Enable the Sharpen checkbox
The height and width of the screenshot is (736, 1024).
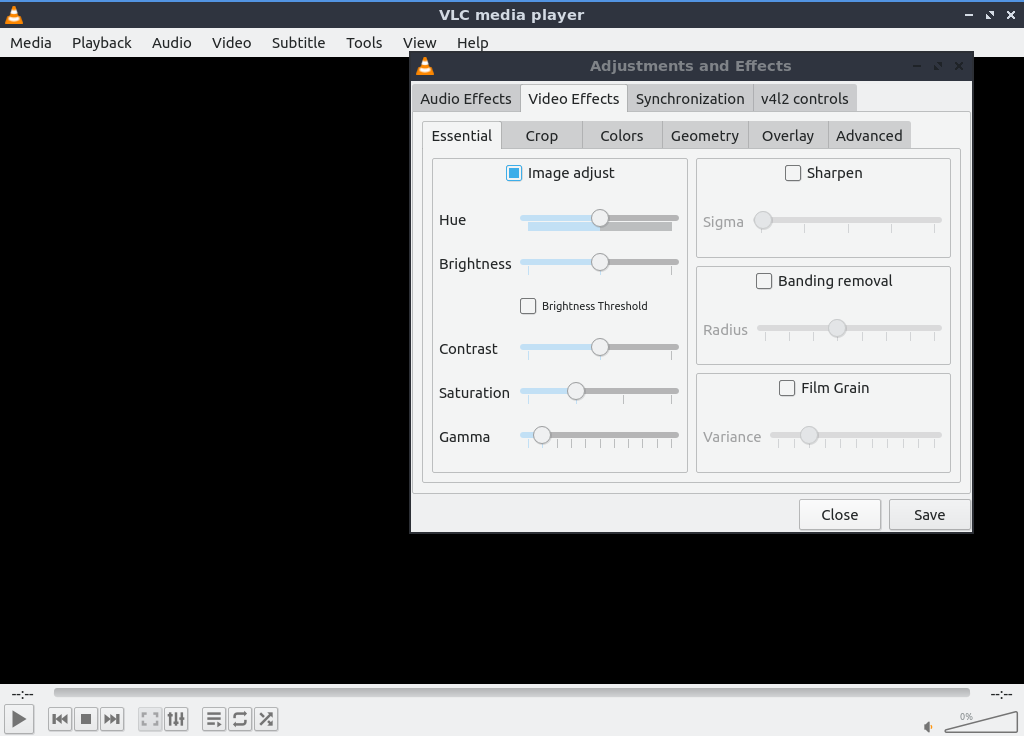tap(793, 173)
